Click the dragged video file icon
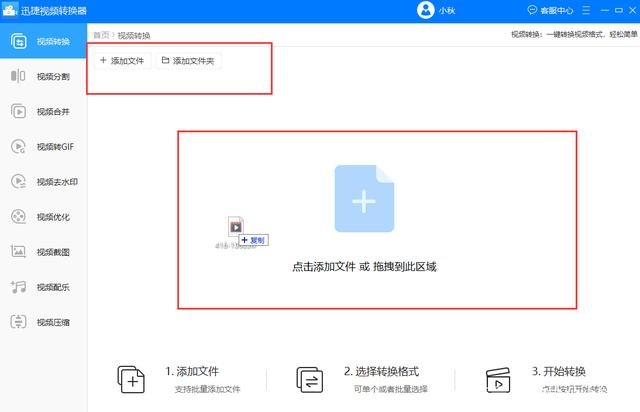Screen dimensions: 640x412 click(x=236, y=226)
